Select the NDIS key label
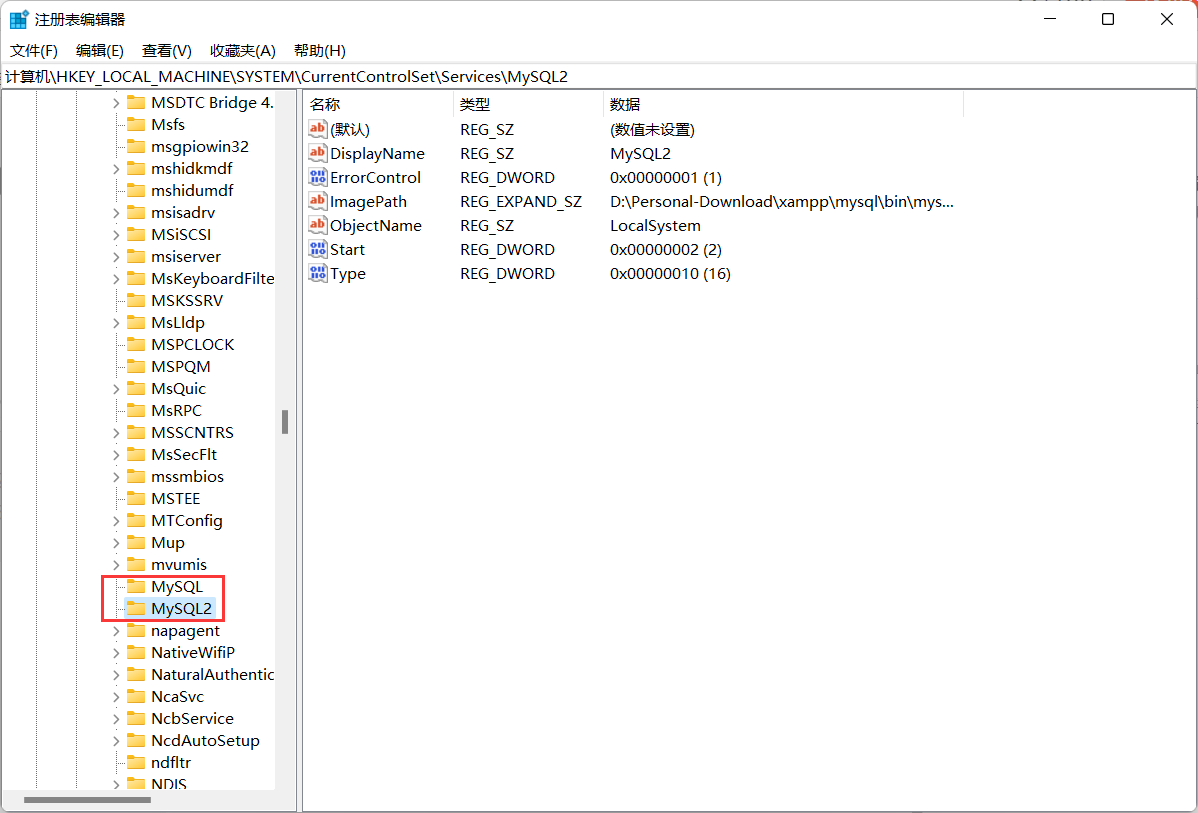This screenshot has height=813, width=1198. 169,784
